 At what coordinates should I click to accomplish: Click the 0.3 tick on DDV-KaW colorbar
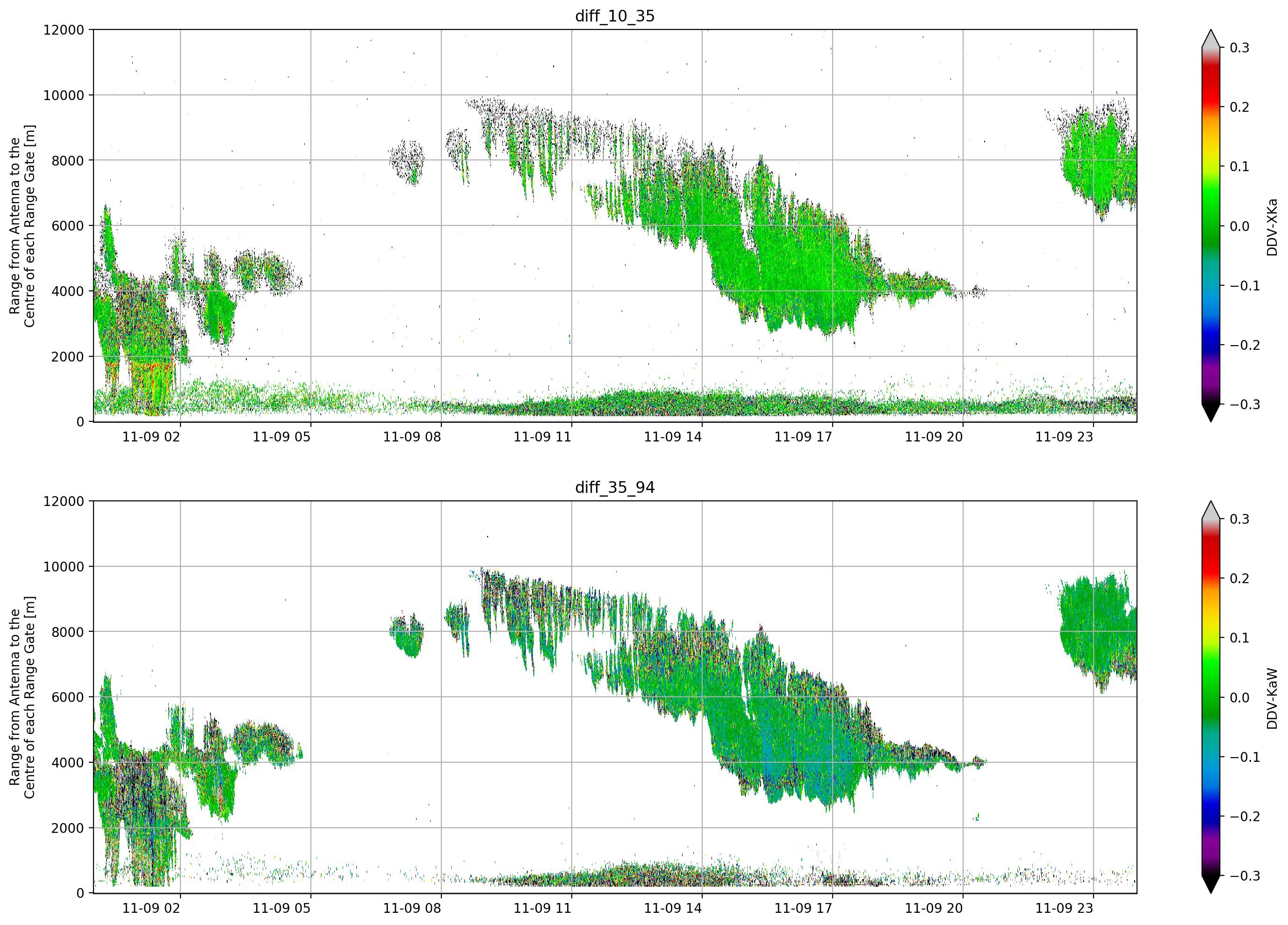[x=1239, y=519]
